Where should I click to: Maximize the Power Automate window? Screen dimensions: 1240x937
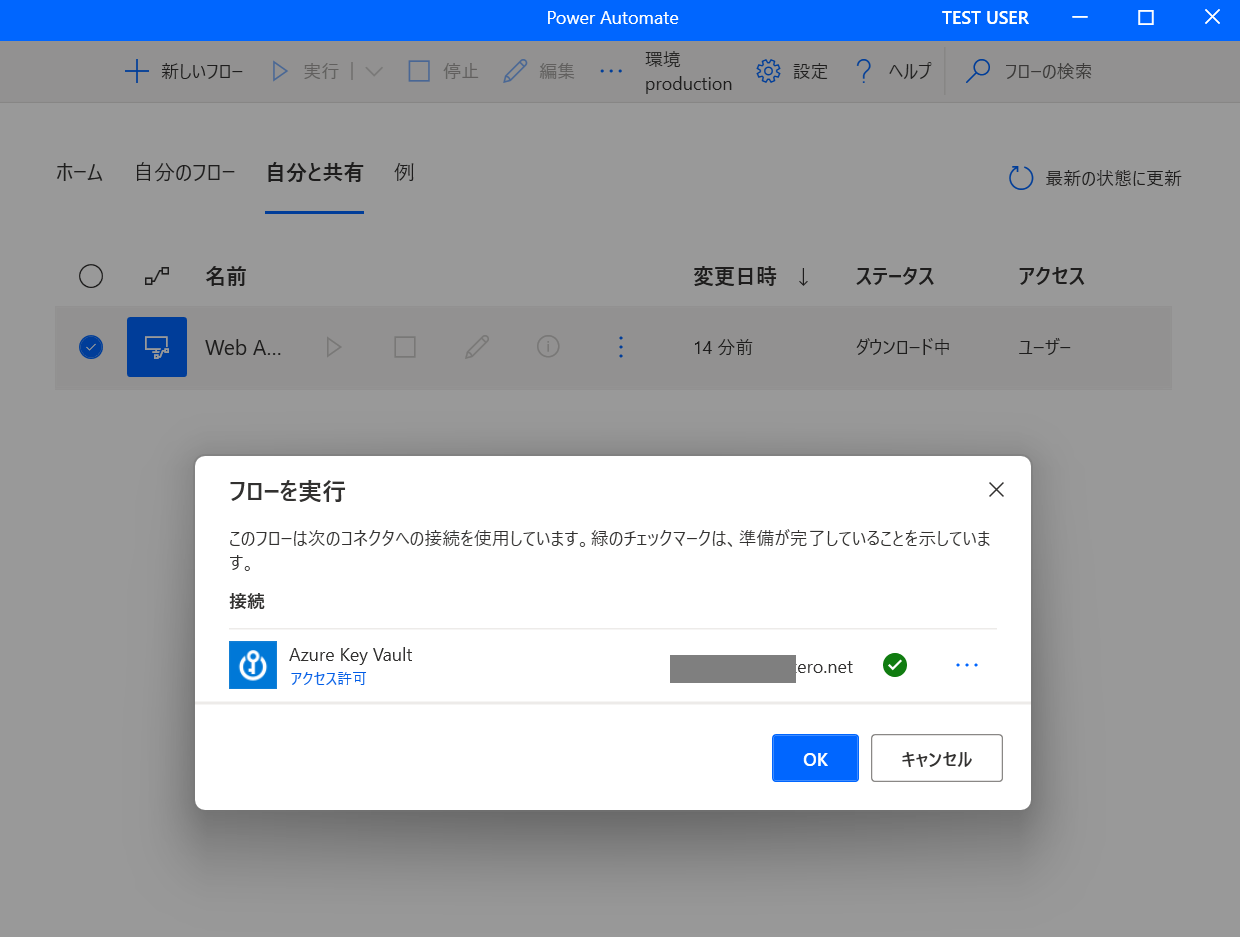point(1146,18)
